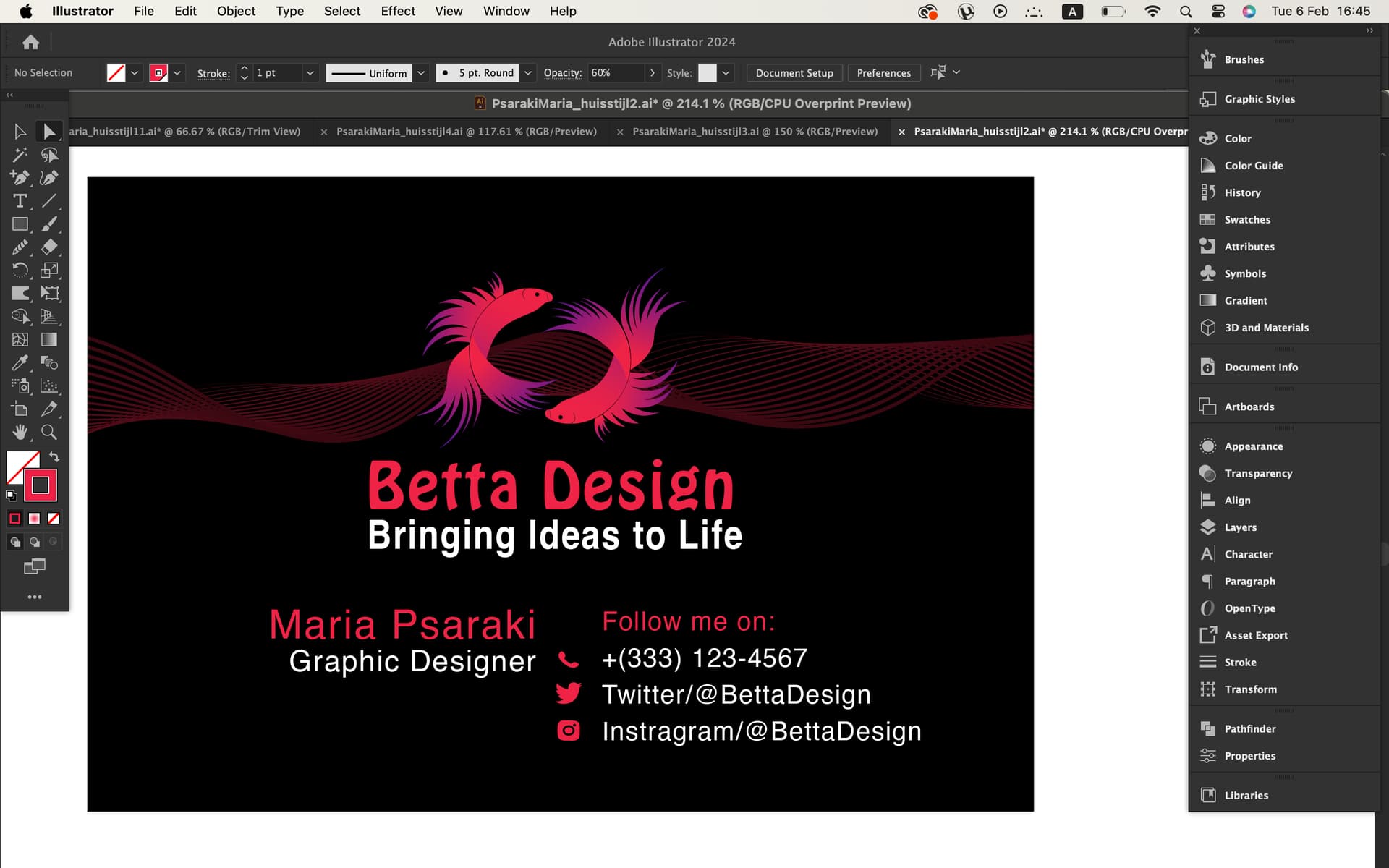Select the Gradient tool in toolbar

49,340
